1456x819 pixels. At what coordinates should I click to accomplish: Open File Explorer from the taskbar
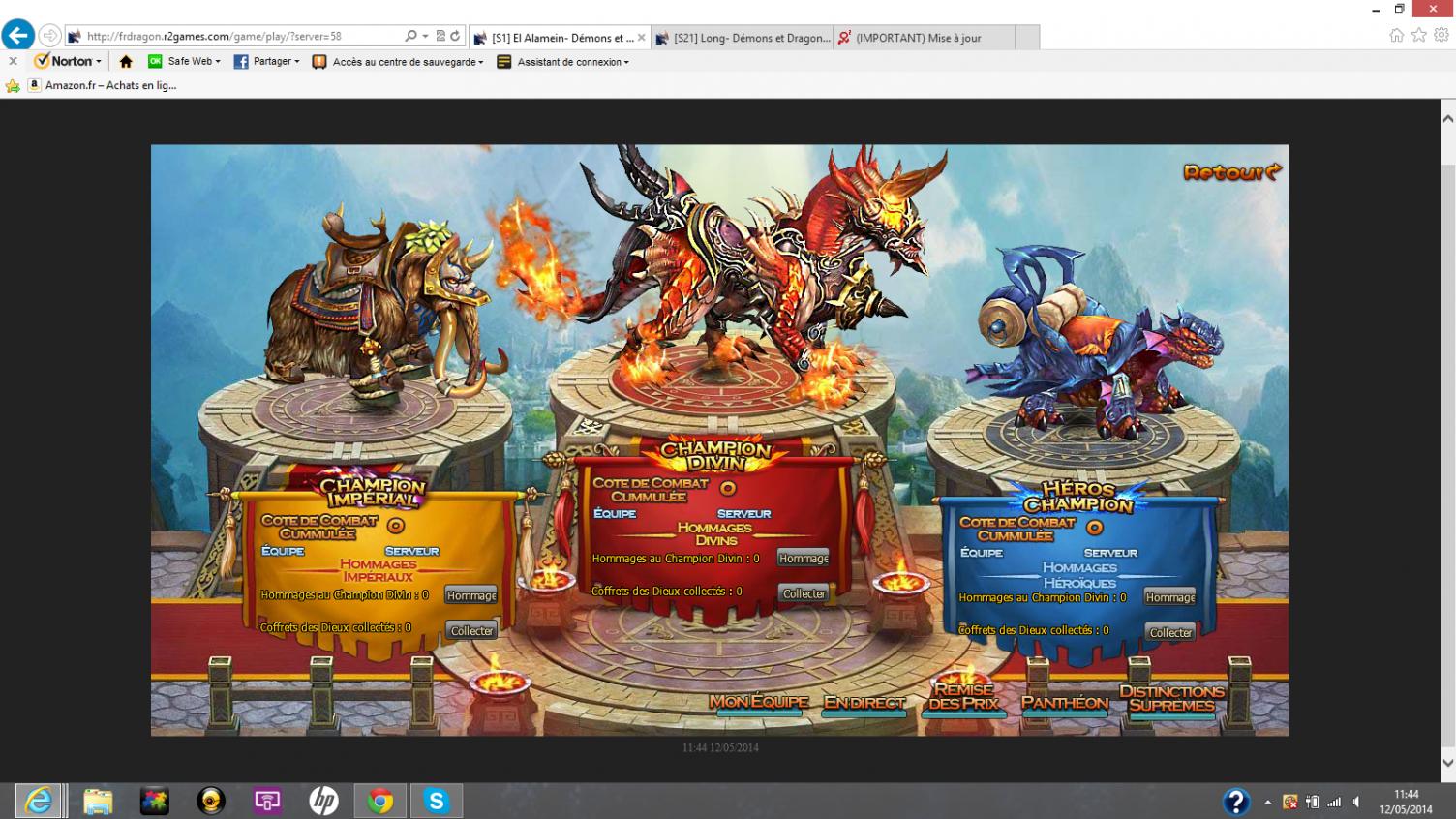(x=98, y=801)
